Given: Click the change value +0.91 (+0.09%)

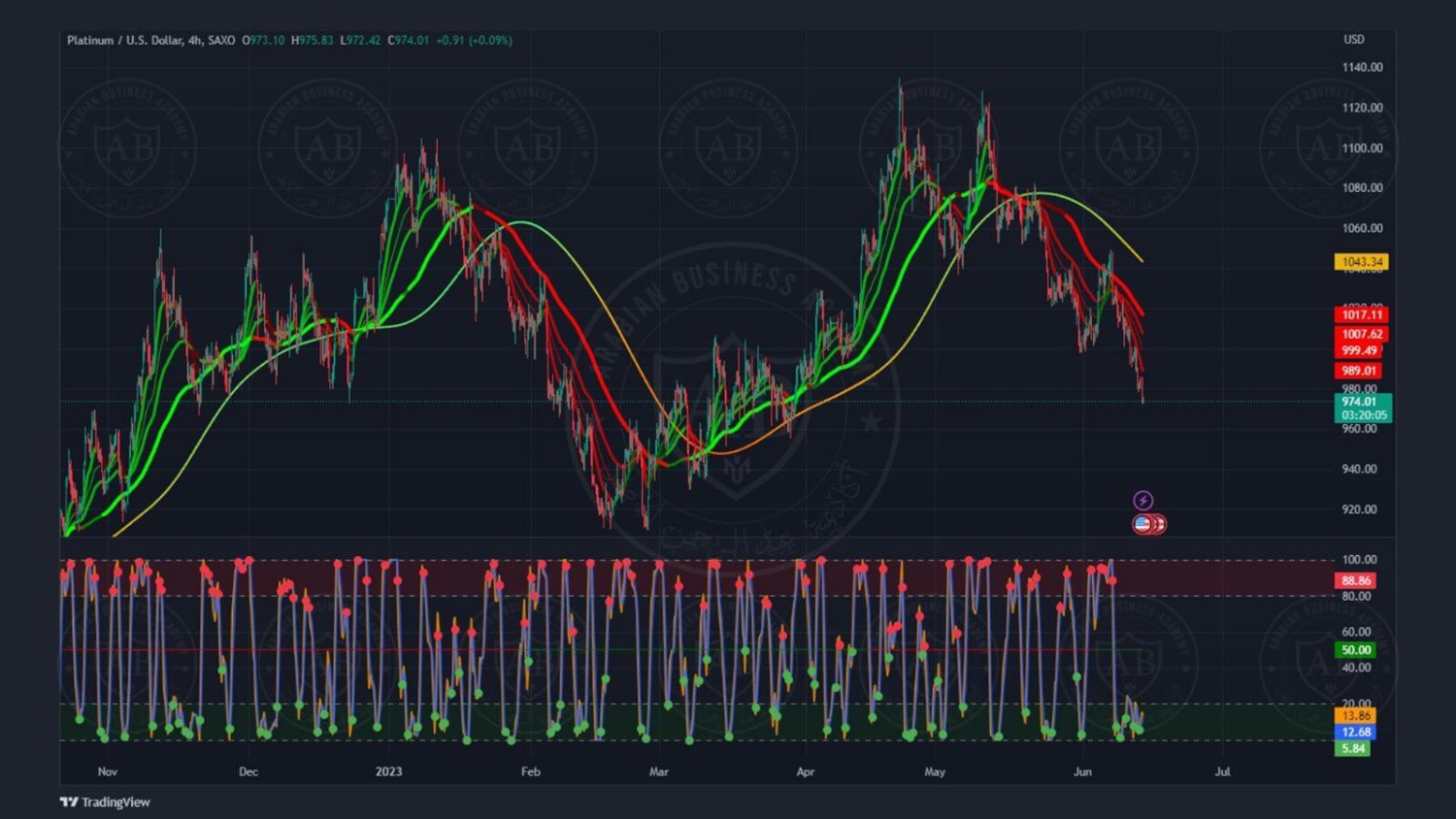Looking at the screenshot, I should tap(475, 40).
